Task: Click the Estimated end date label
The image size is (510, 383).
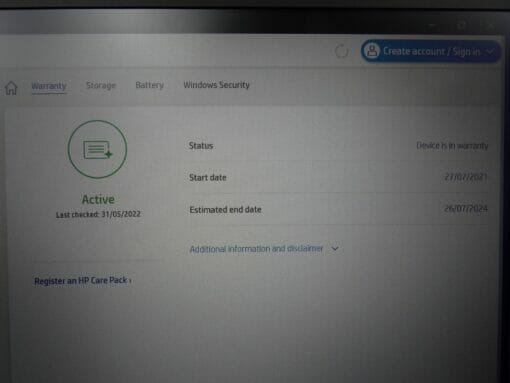Action: [225, 210]
